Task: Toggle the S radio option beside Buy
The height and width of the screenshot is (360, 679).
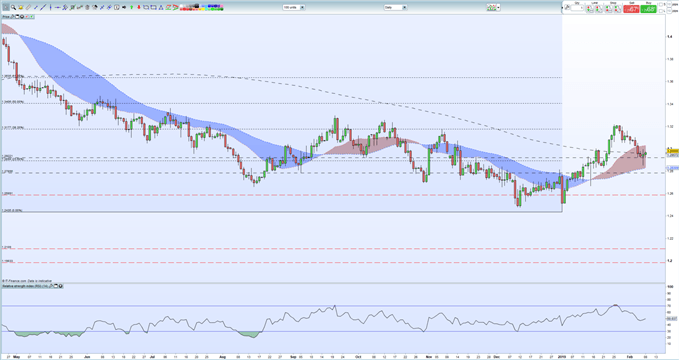Action: 661,4
